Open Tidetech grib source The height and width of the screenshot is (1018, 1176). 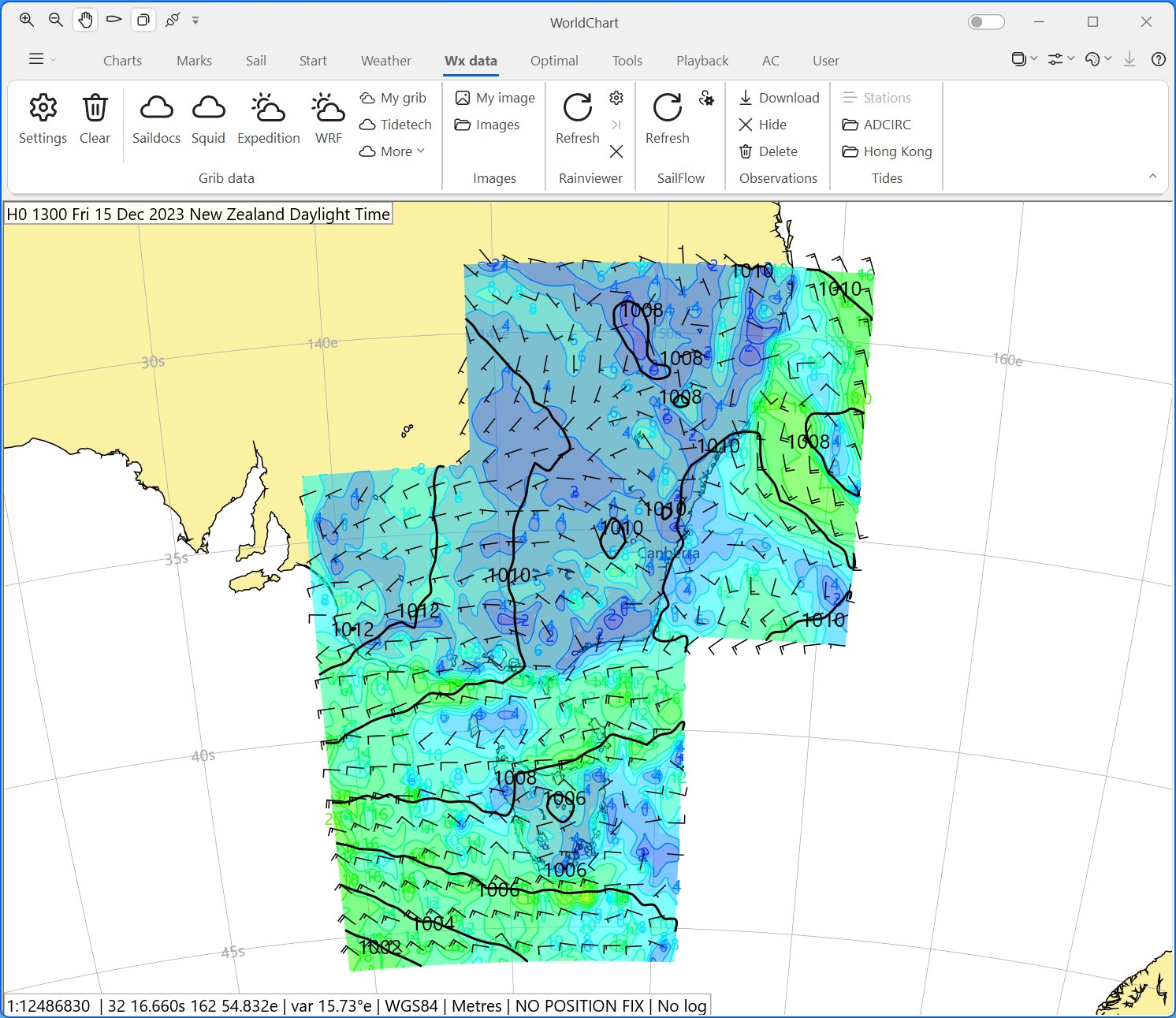point(395,125)
